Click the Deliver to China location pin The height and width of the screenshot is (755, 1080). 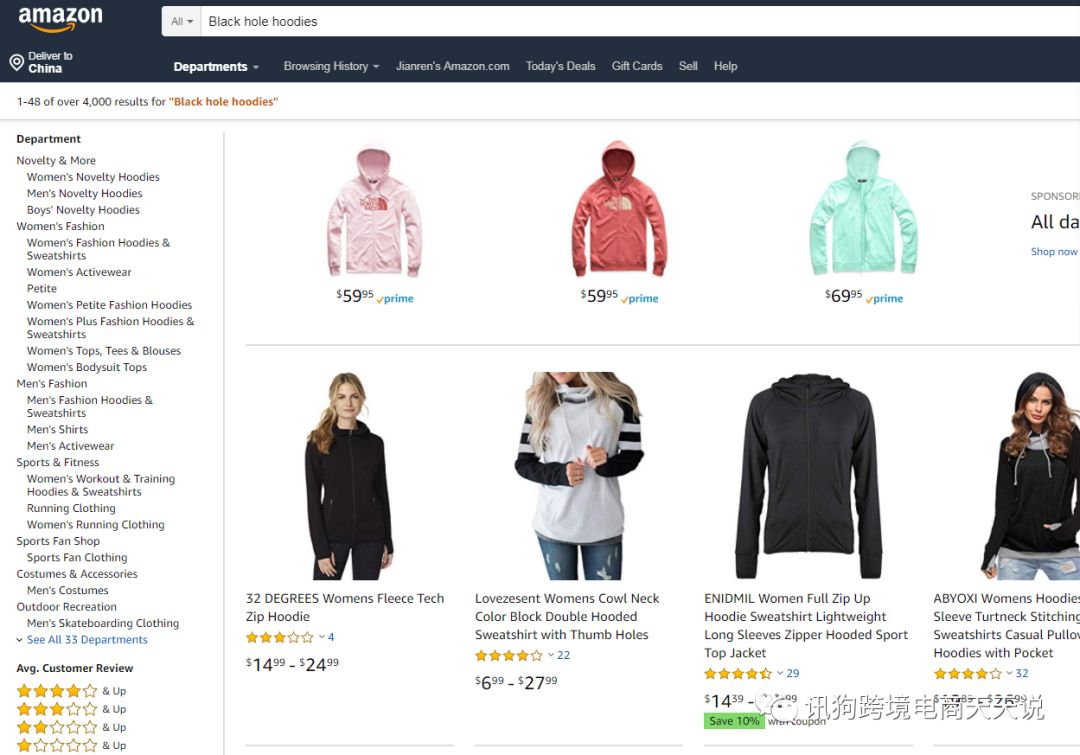click(x=17, y=63)
